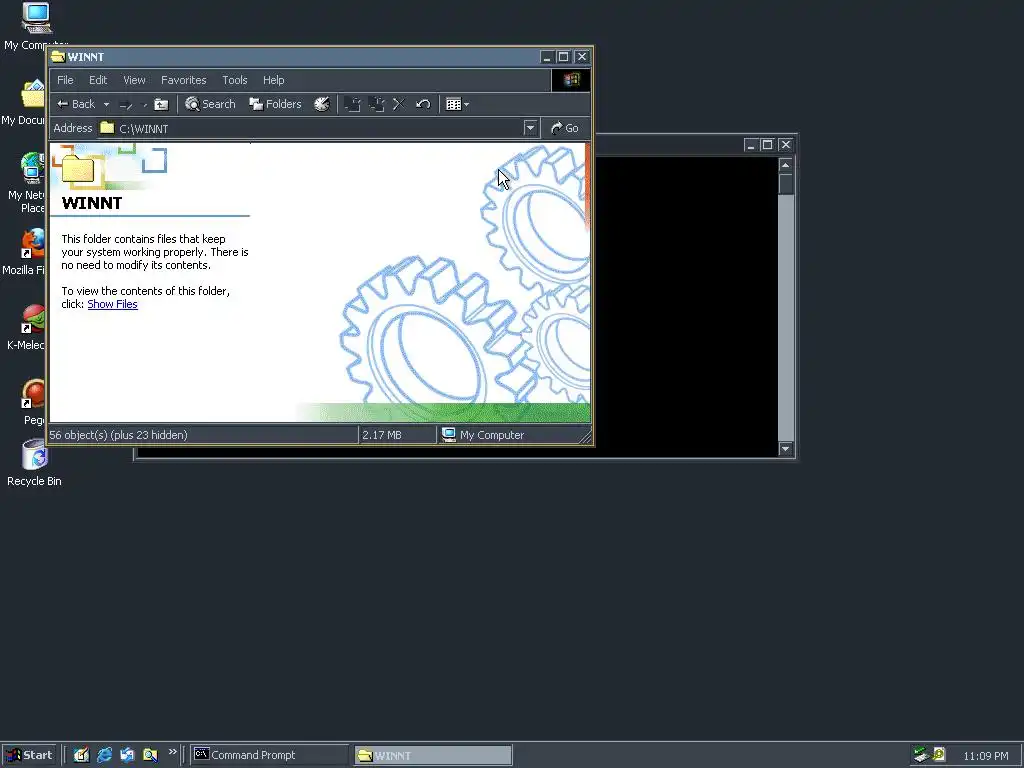Open the View menu
This screenshot has width=1024, height=768.
click(135, 80)
